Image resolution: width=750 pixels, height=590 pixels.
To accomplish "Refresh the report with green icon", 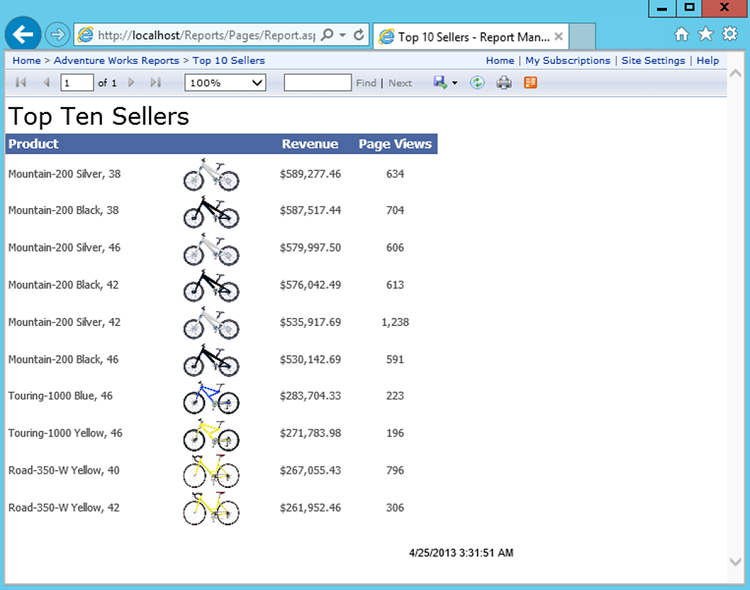I will pos(477,82).
